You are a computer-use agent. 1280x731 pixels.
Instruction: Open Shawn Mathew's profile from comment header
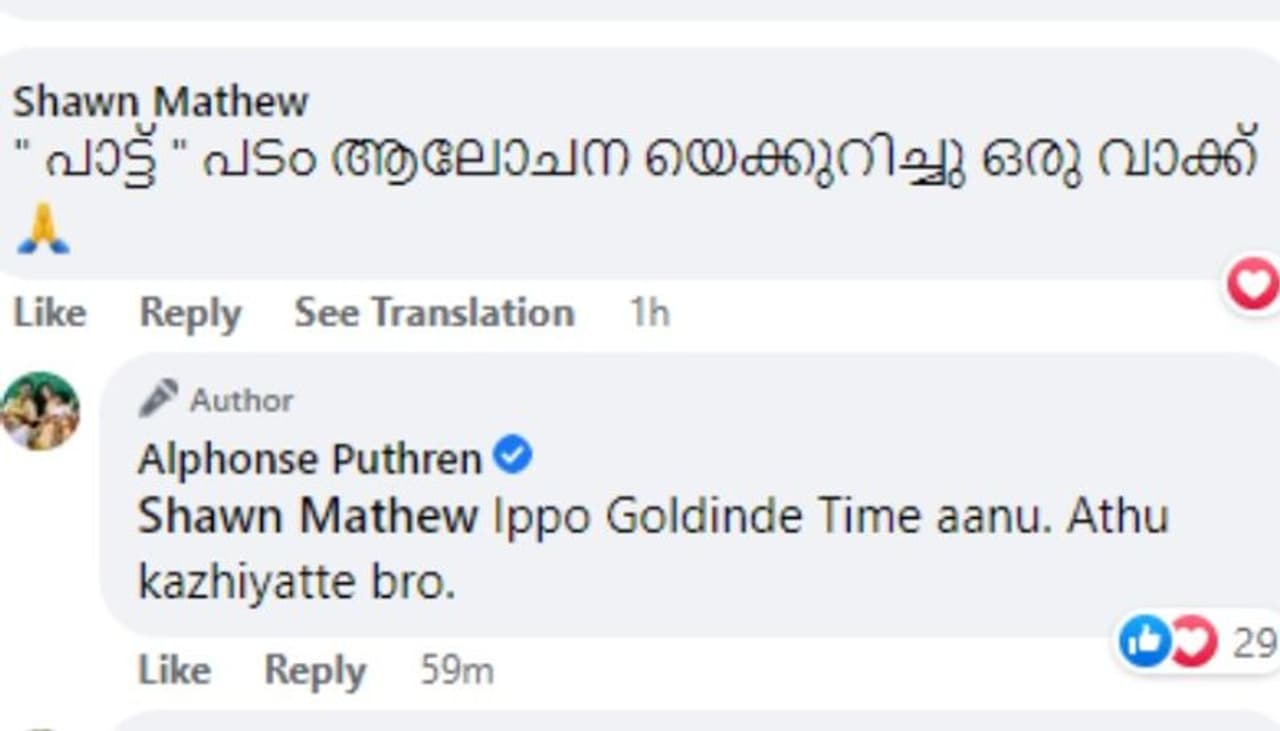point(160,102)
